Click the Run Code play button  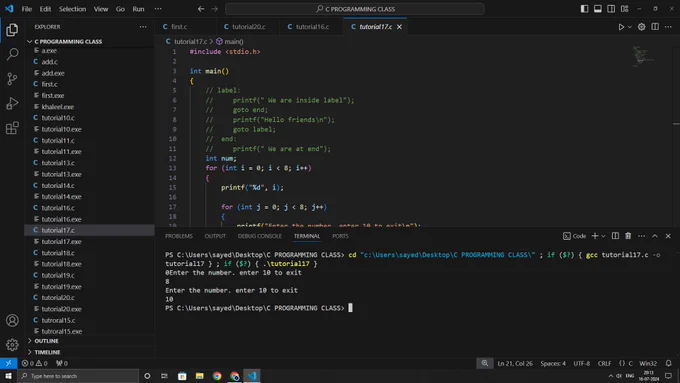click(621, 27)
